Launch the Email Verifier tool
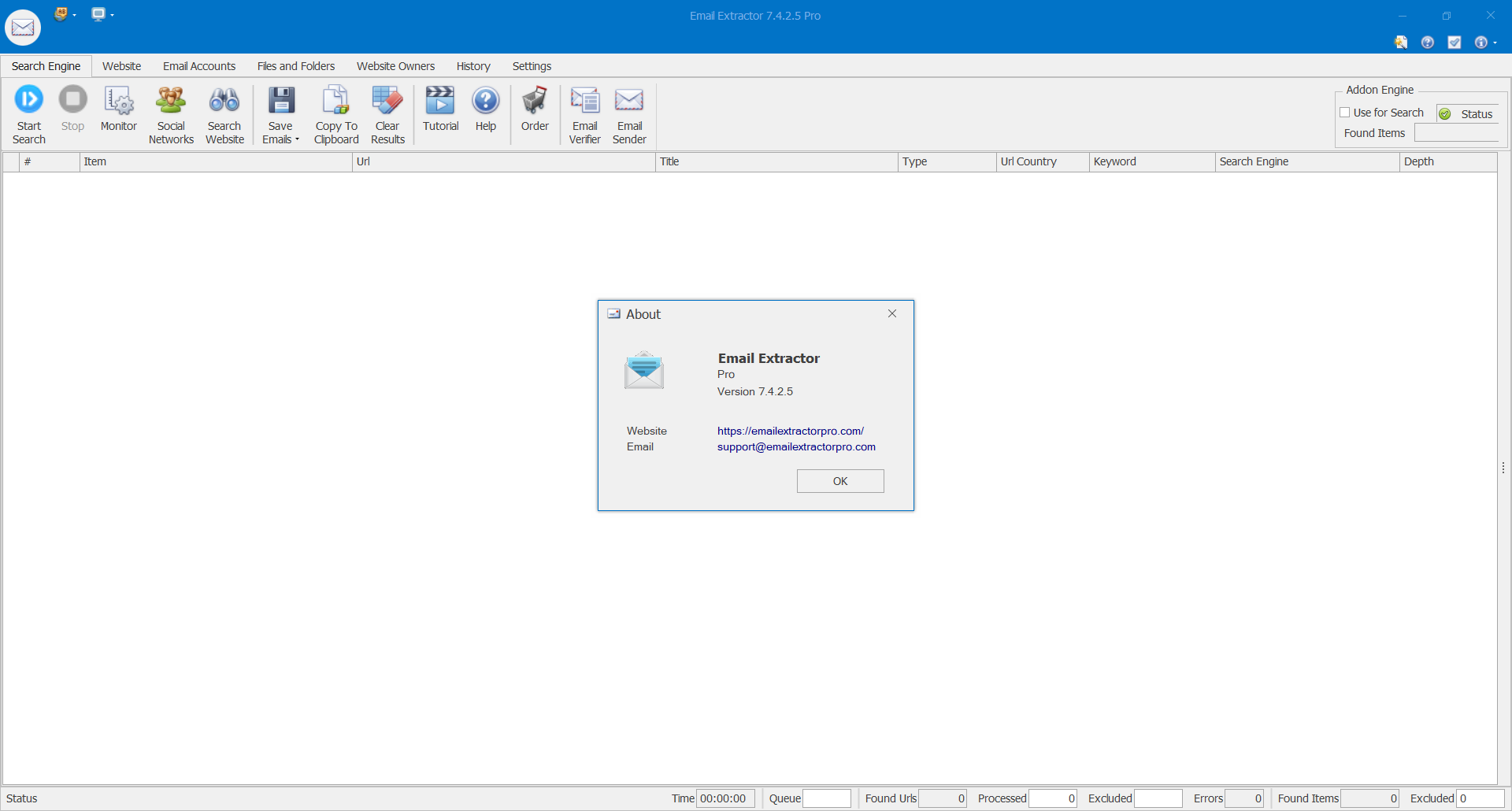Viewport: 1512px width, 811px height. 584,101
